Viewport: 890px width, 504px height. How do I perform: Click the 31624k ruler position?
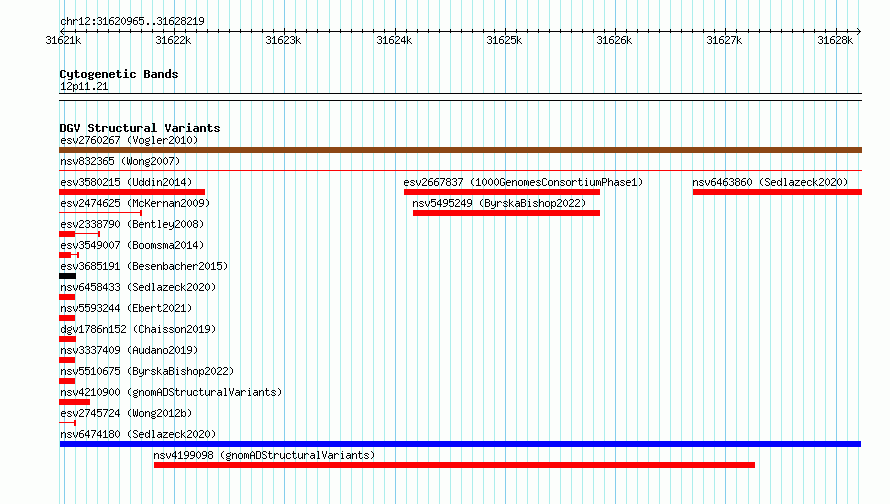(x=394, y=40)
